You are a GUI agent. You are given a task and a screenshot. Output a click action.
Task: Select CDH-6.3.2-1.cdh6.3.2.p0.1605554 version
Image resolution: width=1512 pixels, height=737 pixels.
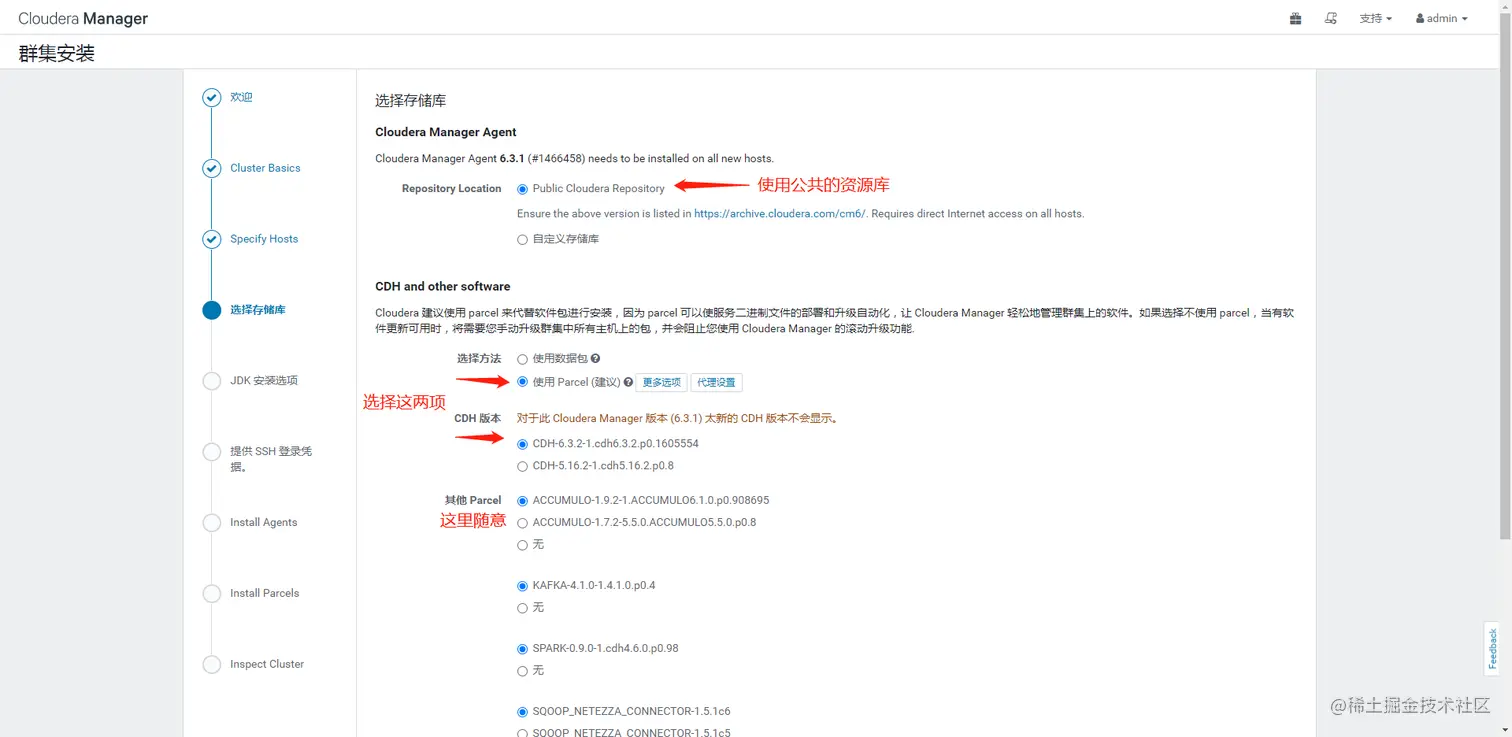522,444
